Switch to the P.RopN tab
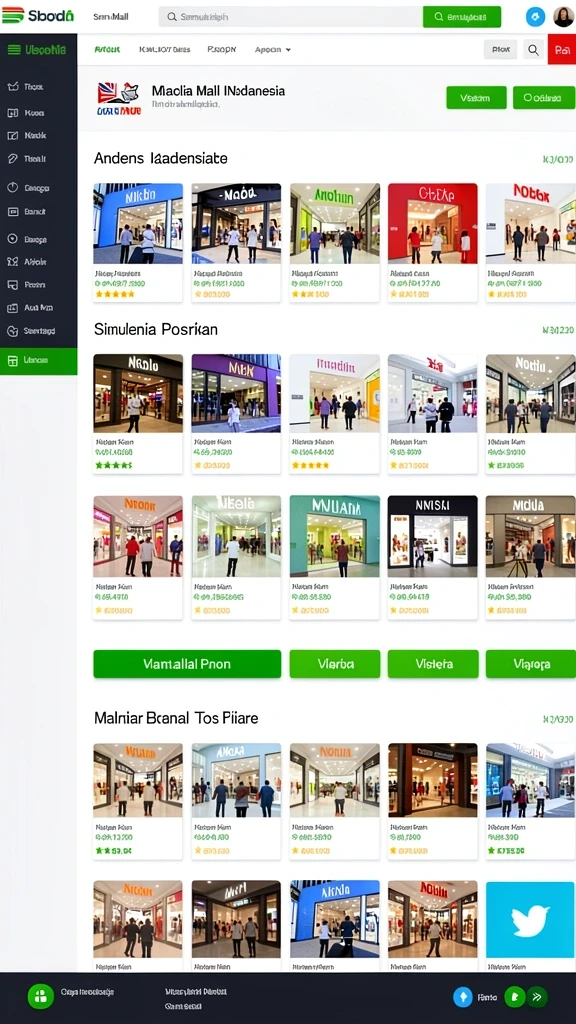 [x=221, y=50]
